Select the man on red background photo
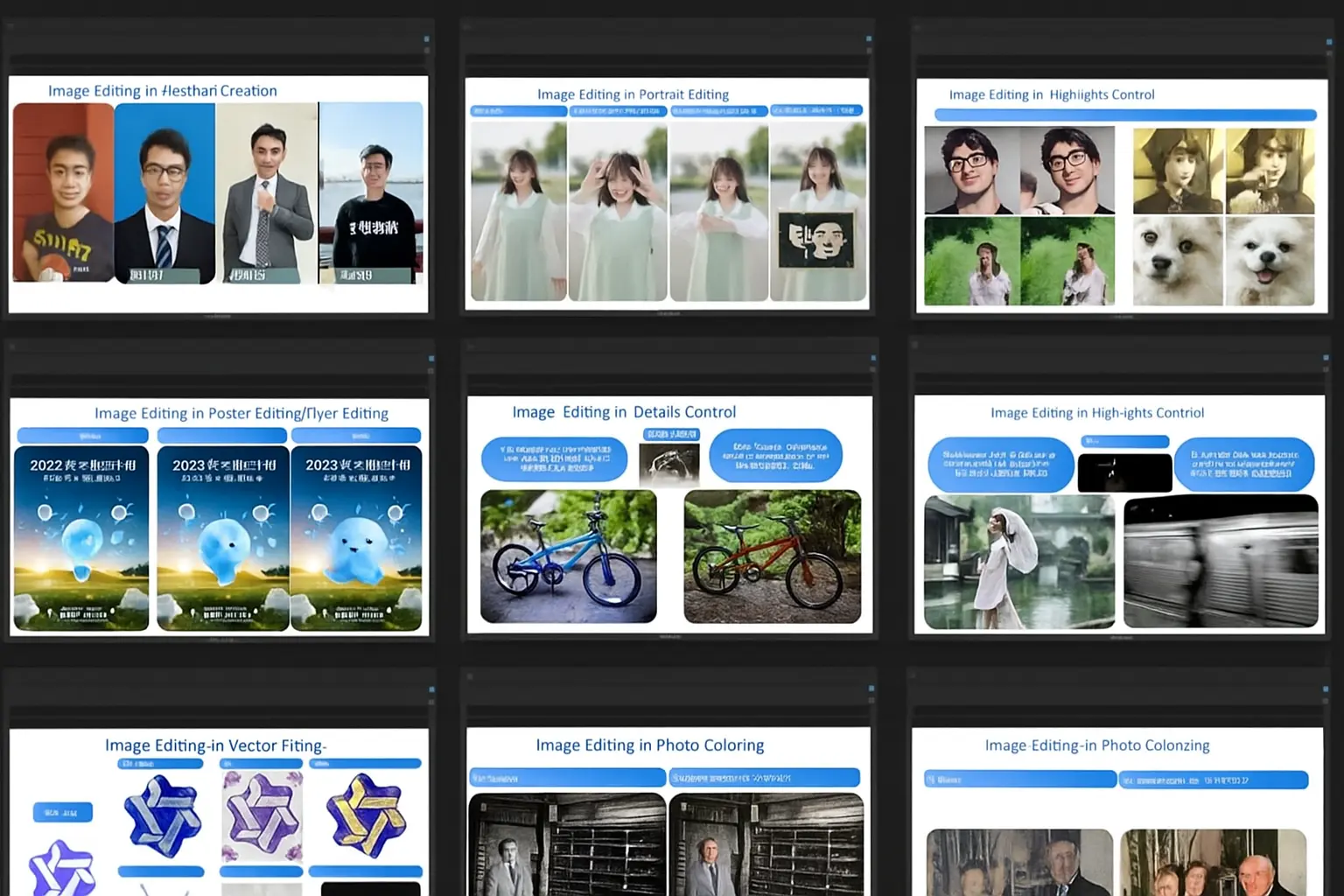Image resolution: width=1344 pixels, height=896 pixels. 63,192
